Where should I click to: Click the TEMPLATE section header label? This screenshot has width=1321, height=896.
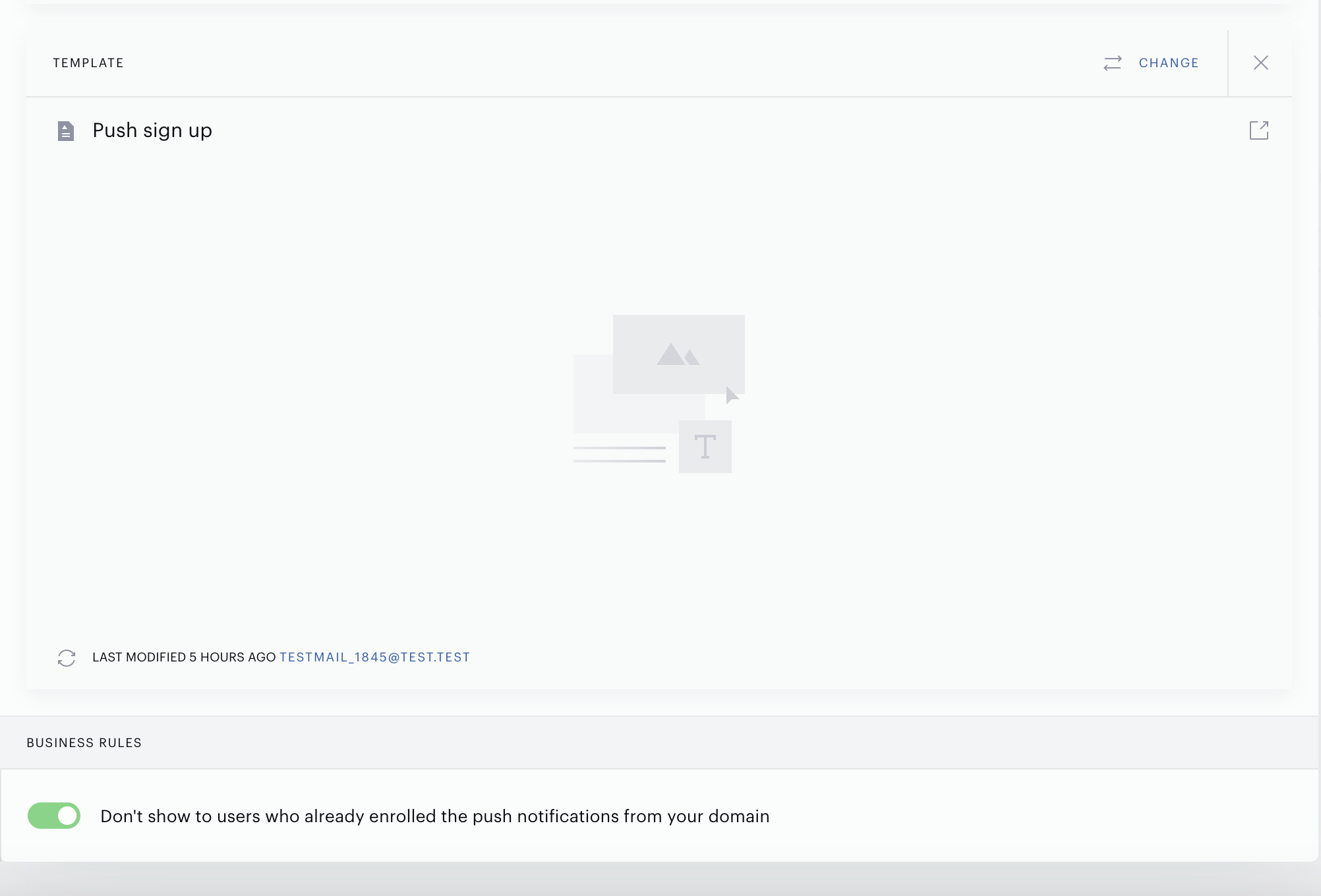[x=88, y=63]
